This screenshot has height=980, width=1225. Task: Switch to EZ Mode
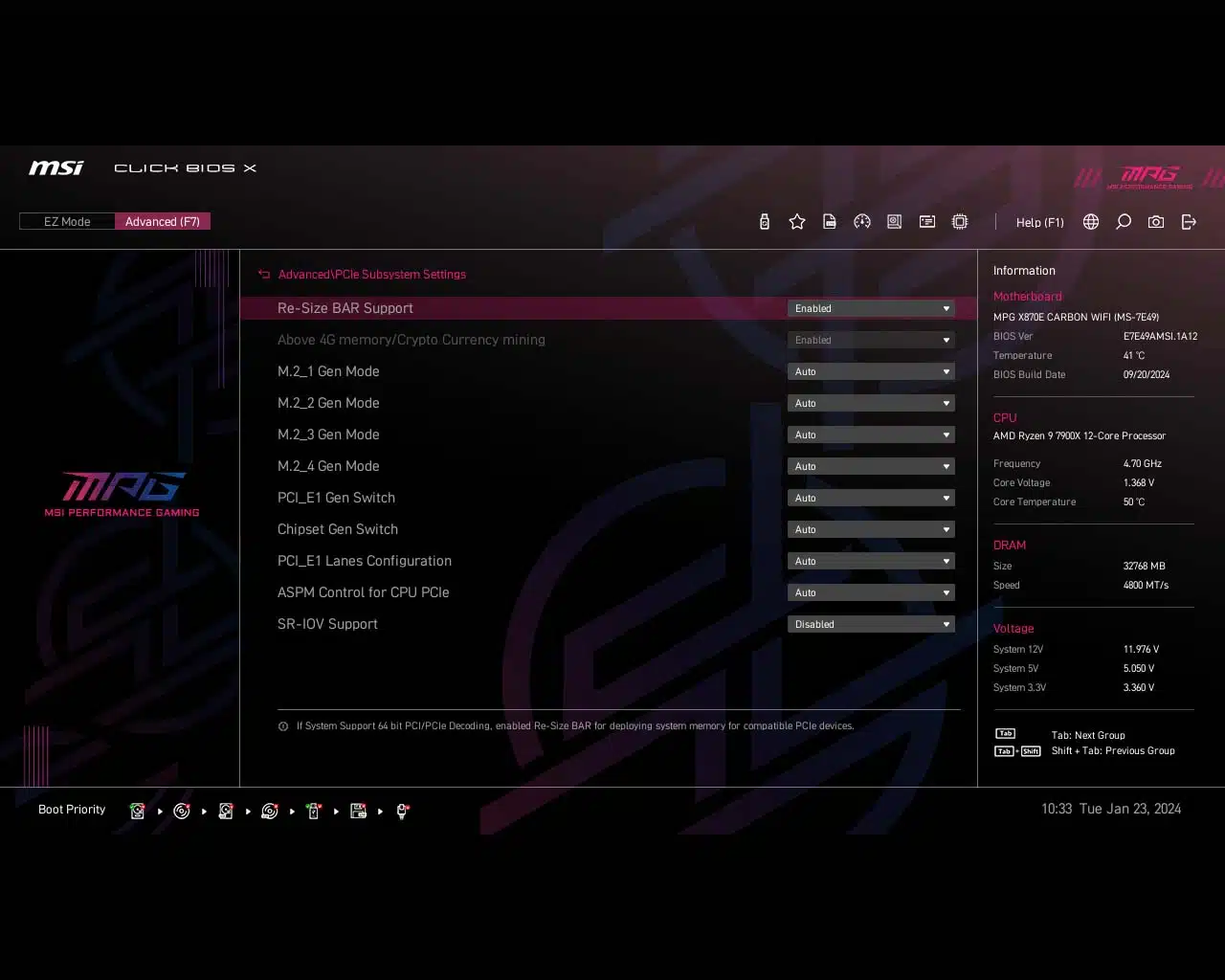coord(67,221)
